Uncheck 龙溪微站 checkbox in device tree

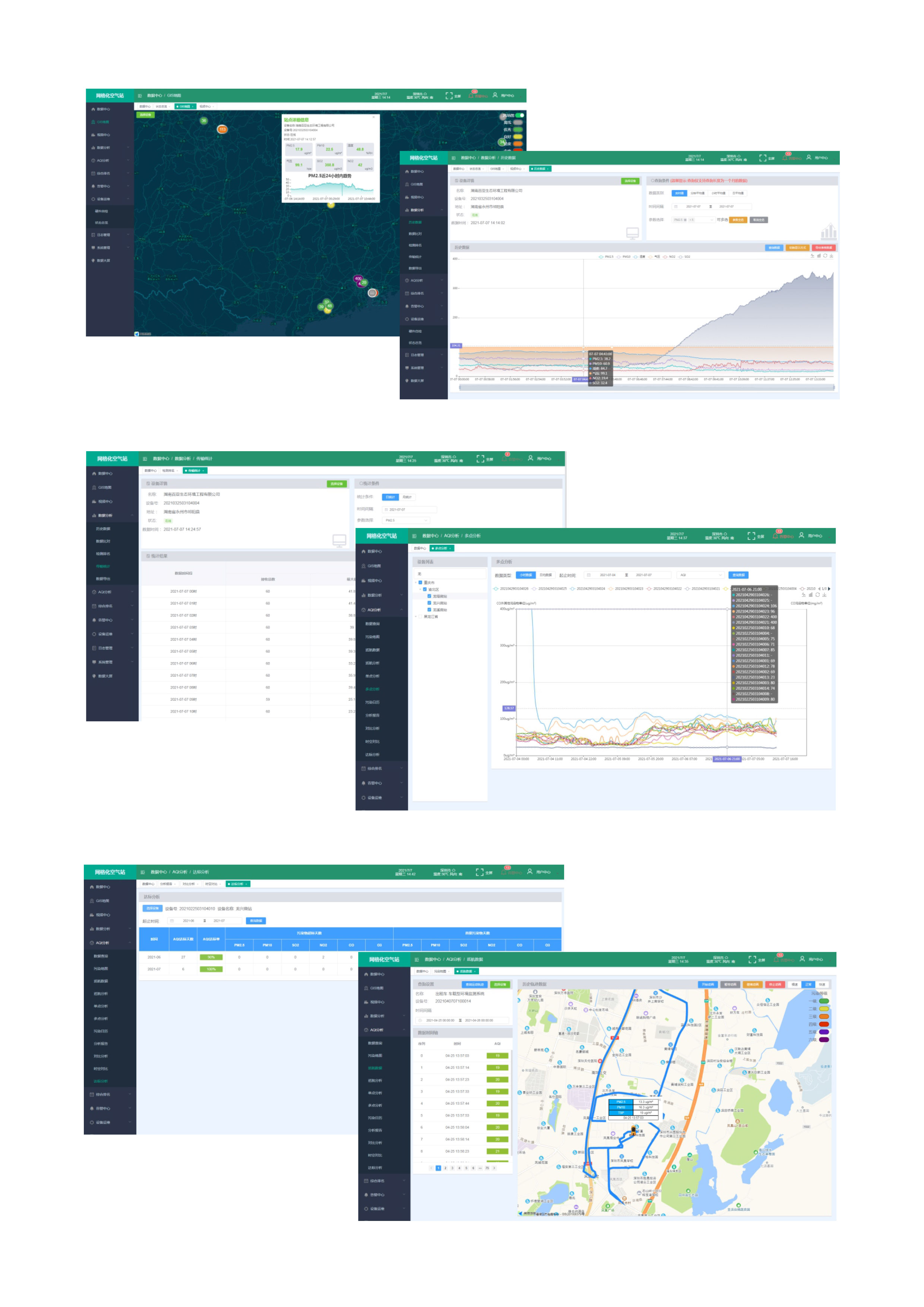[x=429, y=610]
